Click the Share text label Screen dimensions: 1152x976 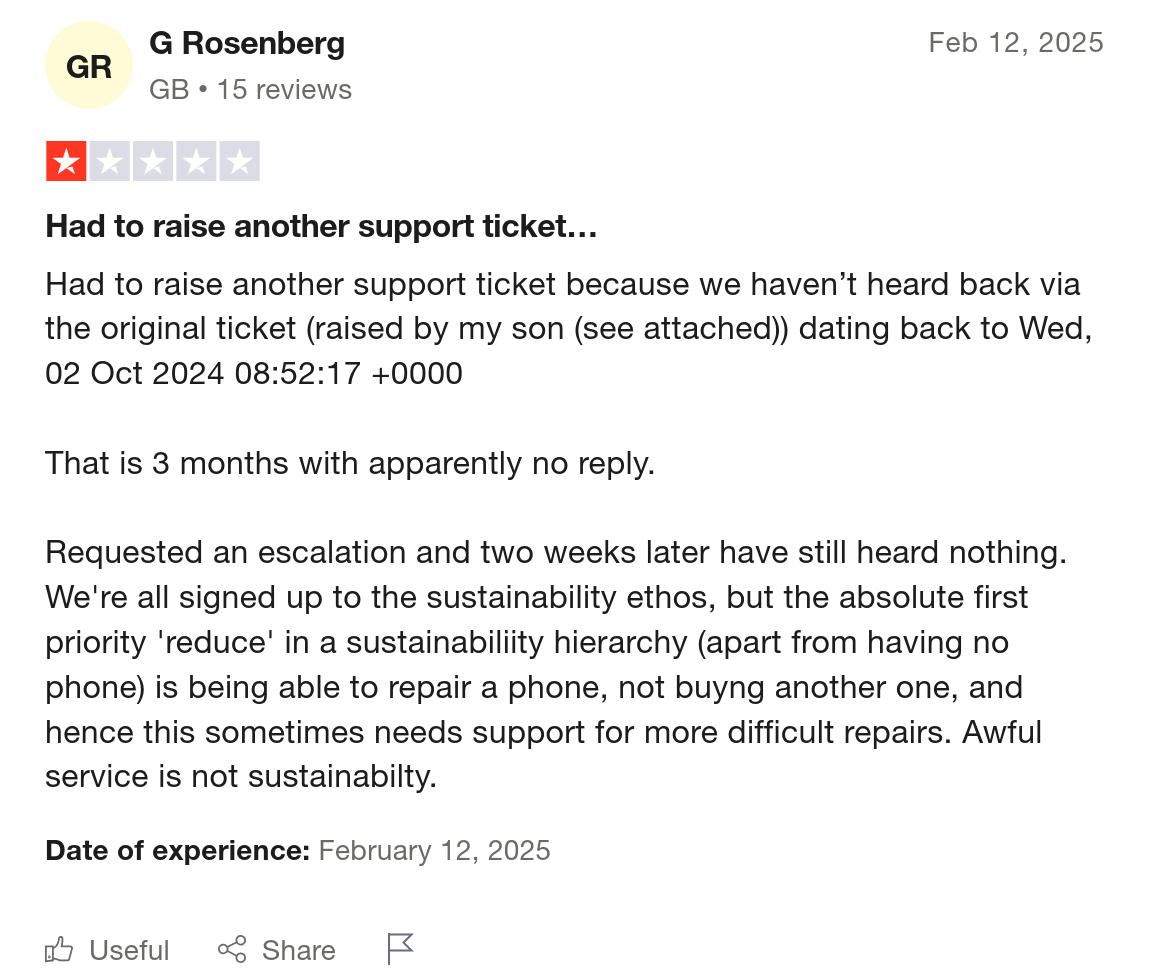pos(299,950)
